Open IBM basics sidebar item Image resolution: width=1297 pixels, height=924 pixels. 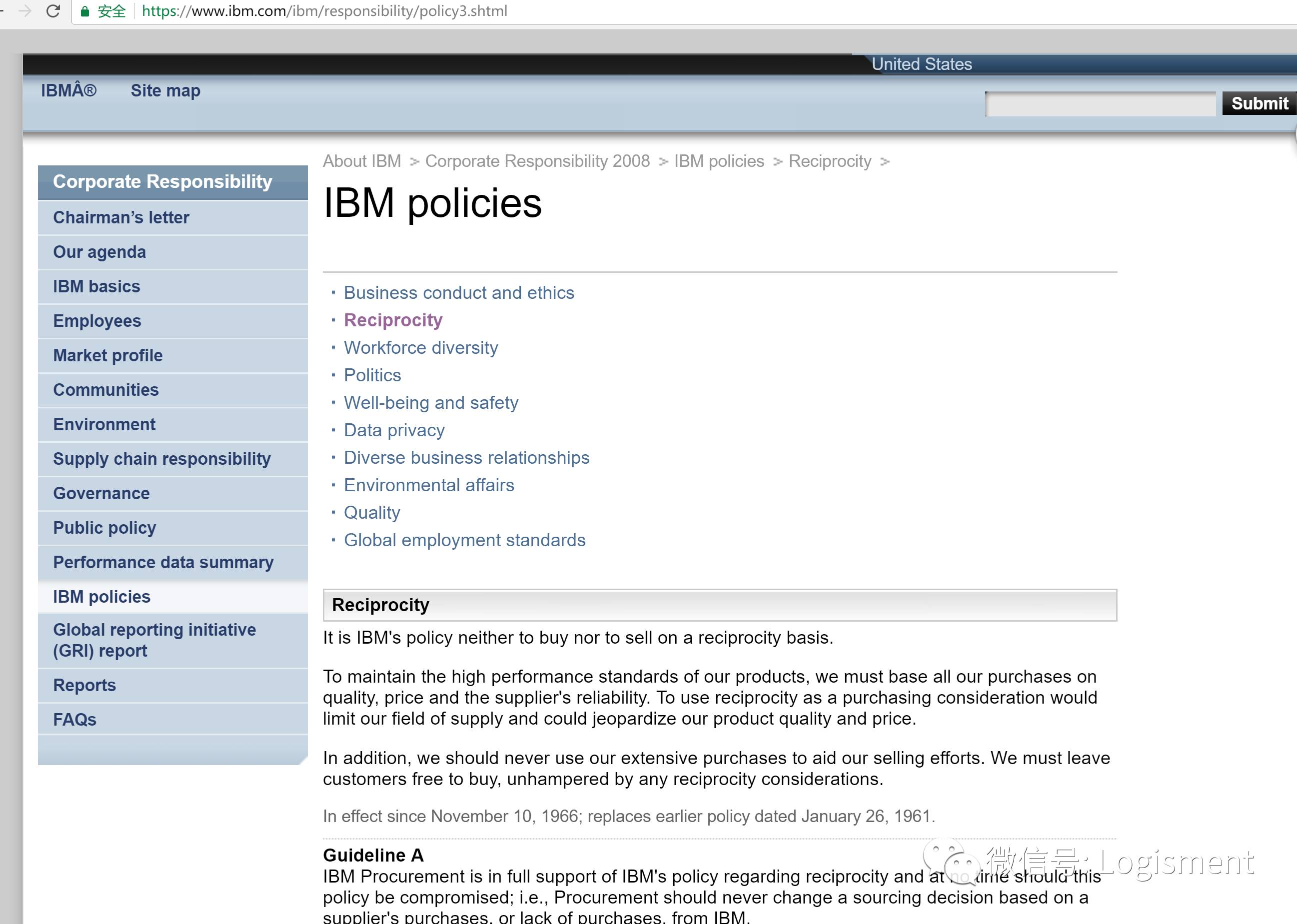[173, 286]
